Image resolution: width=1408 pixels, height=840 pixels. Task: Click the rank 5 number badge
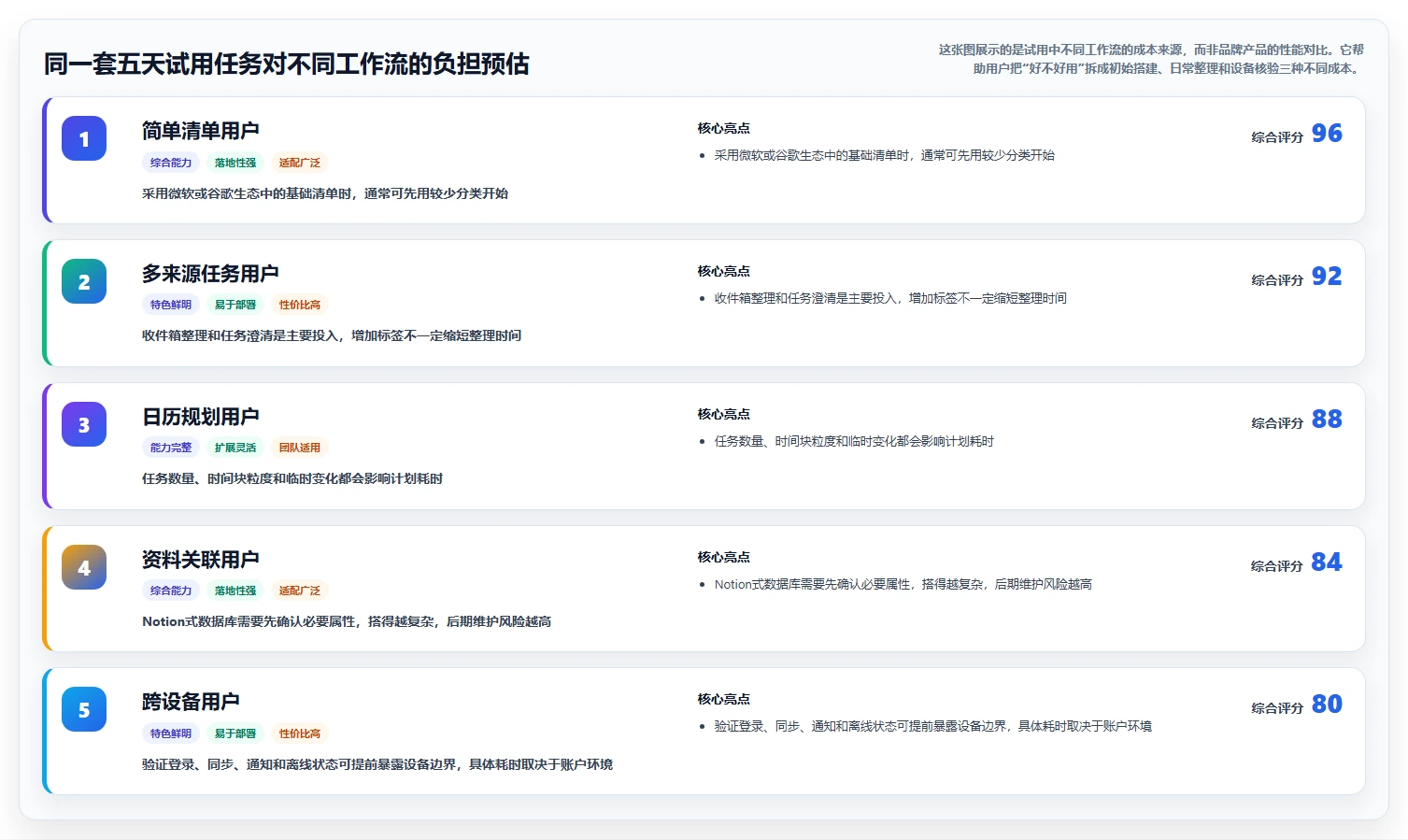[84, 709]
